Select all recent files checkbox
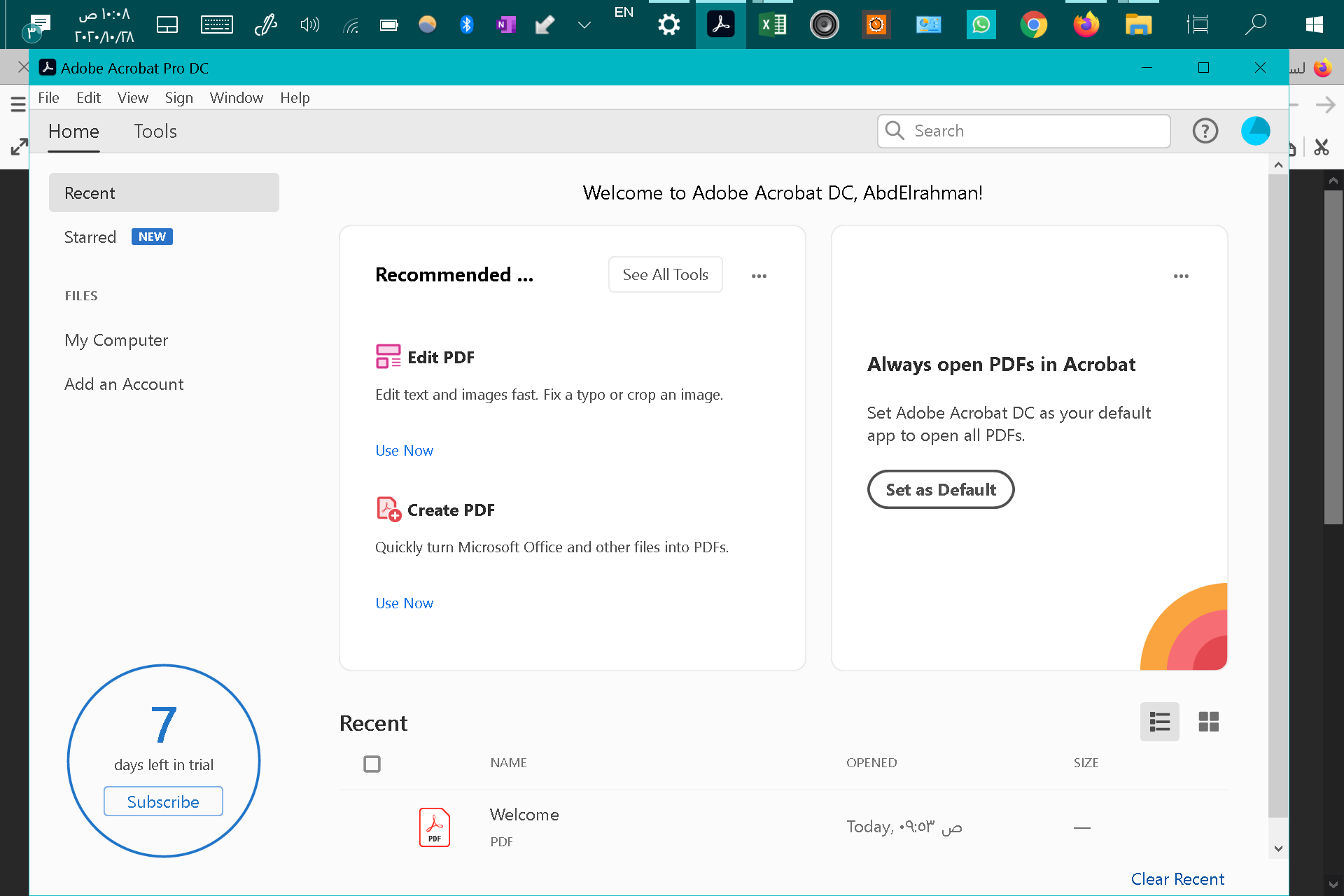1344x896 pixels. click(x=372, y=764)
